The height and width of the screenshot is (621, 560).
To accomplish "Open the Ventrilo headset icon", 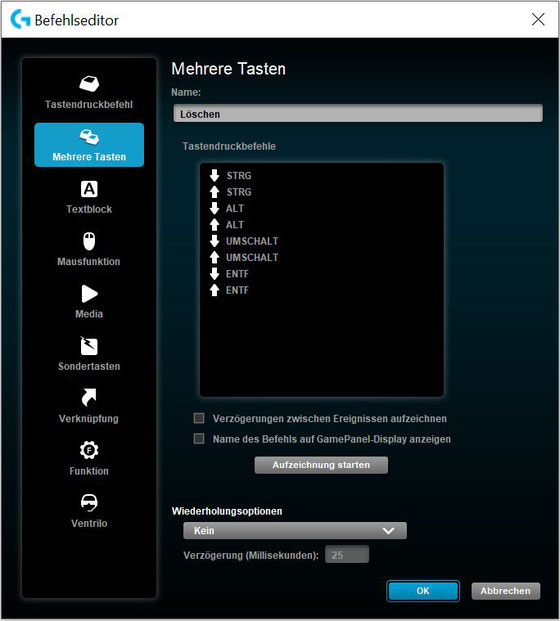I will [89, 502].
